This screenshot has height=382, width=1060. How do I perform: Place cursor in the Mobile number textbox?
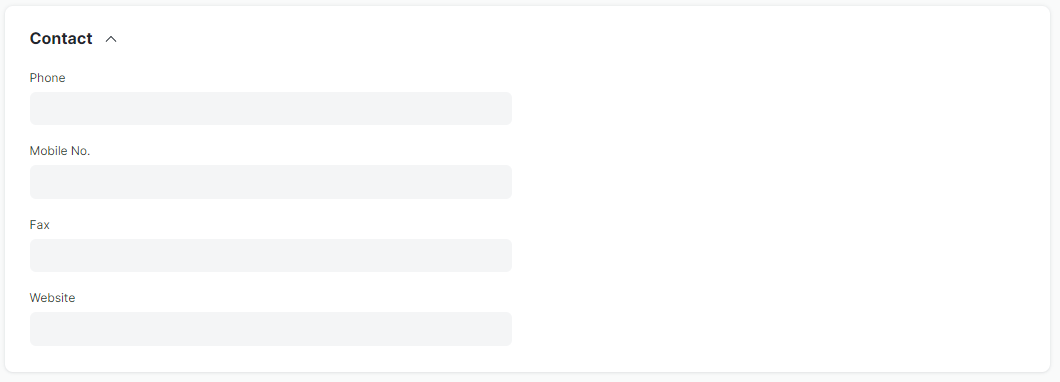(x=270, y=182)
